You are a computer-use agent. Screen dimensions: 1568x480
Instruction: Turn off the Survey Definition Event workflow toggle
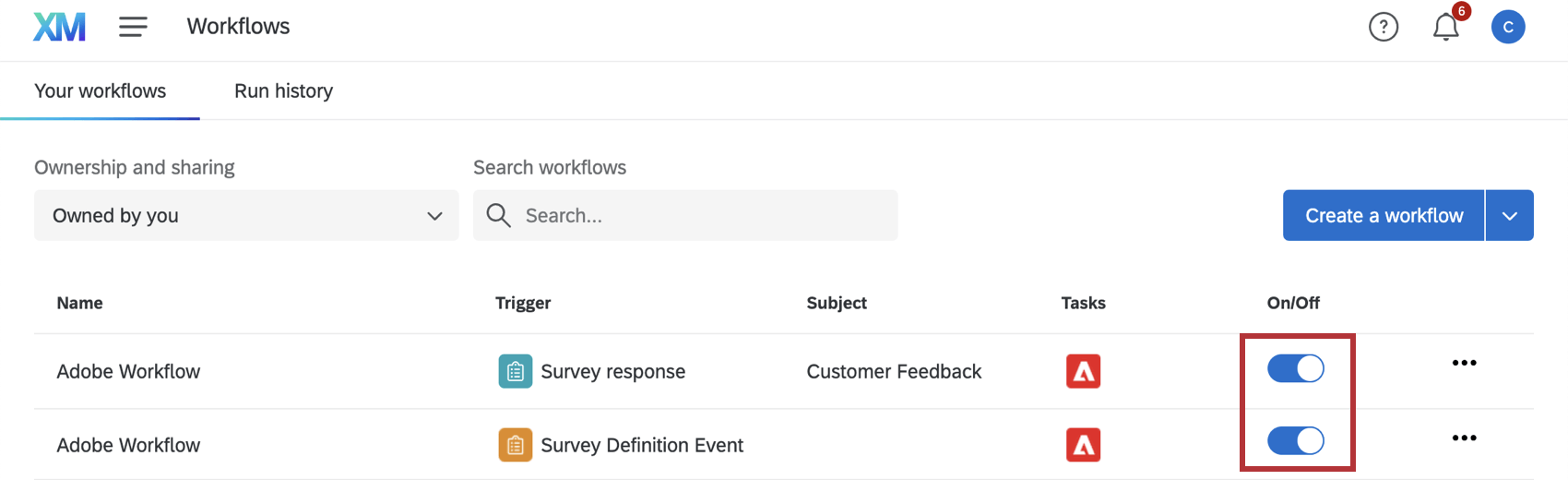(1295, 440)
